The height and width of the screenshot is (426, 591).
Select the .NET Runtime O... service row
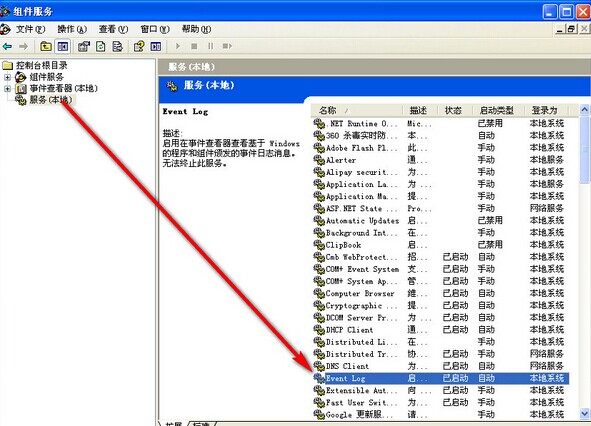coord(440,124)
